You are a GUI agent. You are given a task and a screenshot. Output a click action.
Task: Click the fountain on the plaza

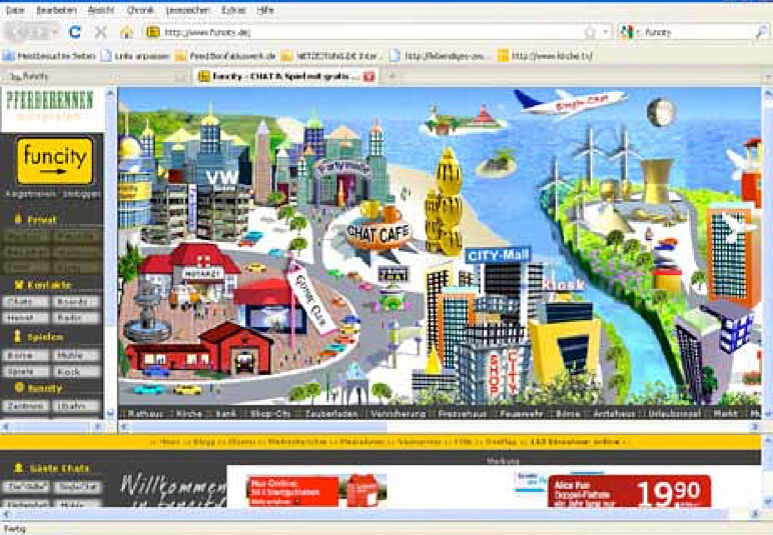click(x=146, y=312)
